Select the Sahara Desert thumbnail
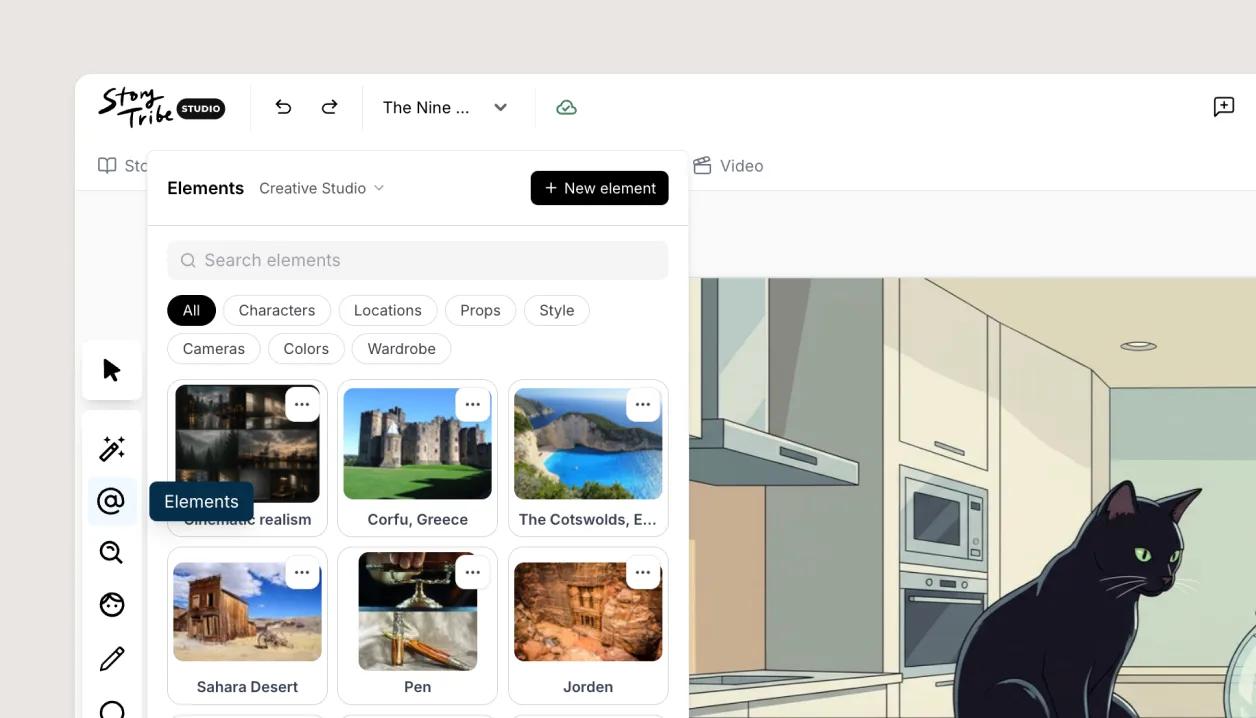1256x718 pixels. point(247,612)
